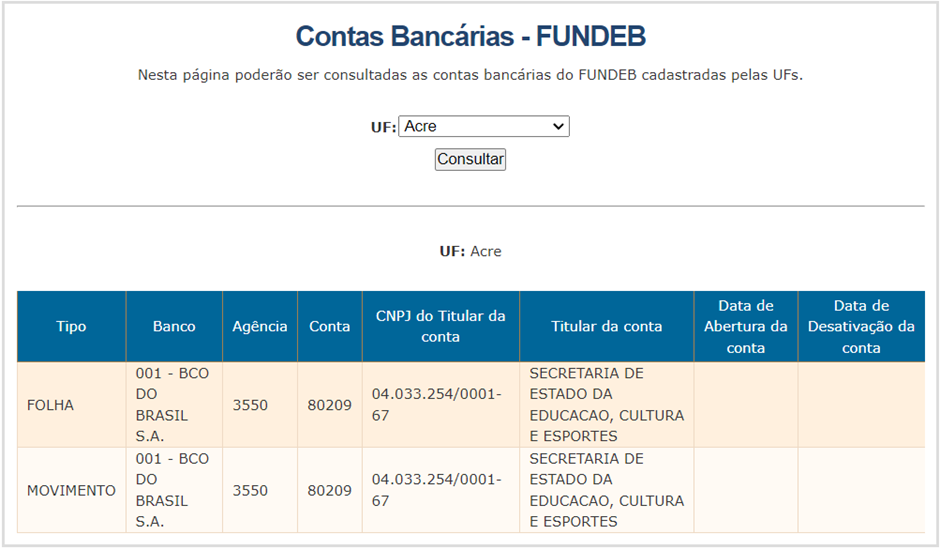This screenshot has width=940, height=550.
Task: Click the dropdown arrow of UF selector
Action: pos(558,127)
